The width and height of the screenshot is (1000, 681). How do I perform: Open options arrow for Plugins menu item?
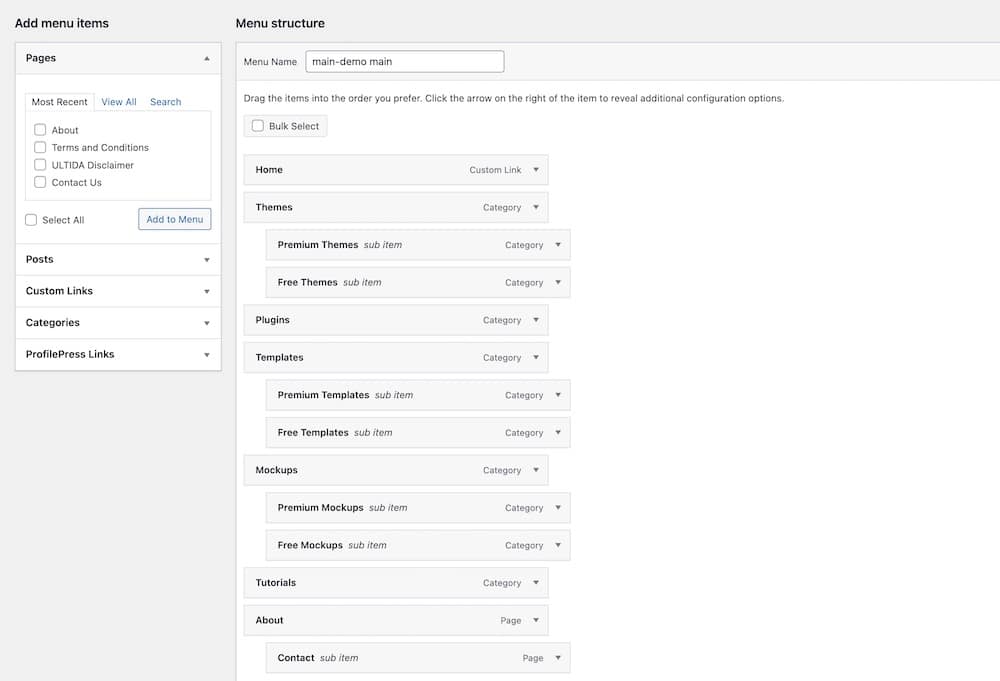[536, 320]
